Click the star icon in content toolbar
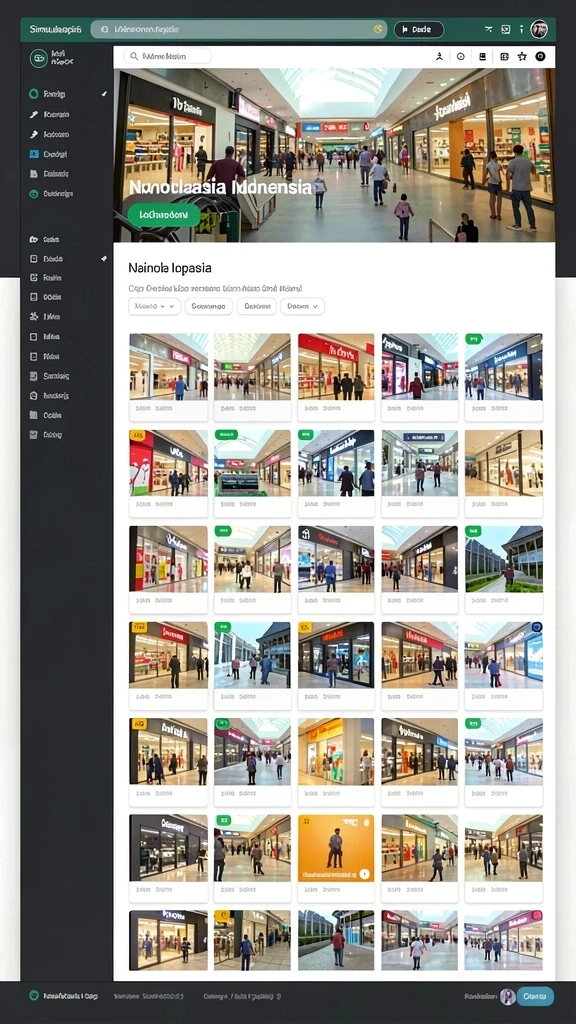576x1024 pixels. [x=522, y=57]
